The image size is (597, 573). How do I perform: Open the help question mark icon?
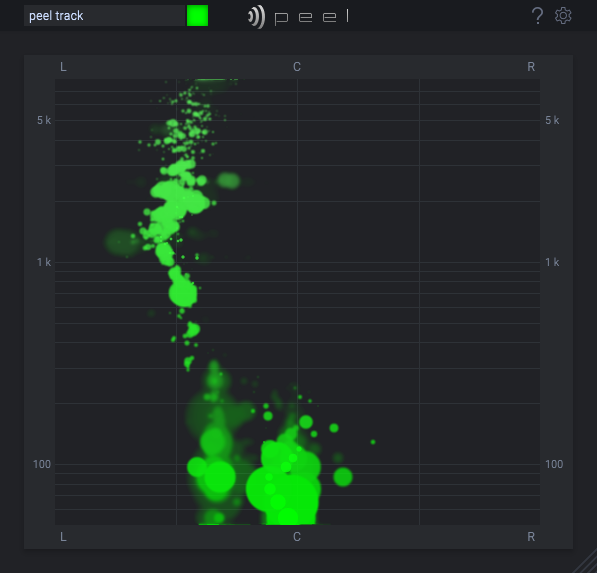pos(537,16)
